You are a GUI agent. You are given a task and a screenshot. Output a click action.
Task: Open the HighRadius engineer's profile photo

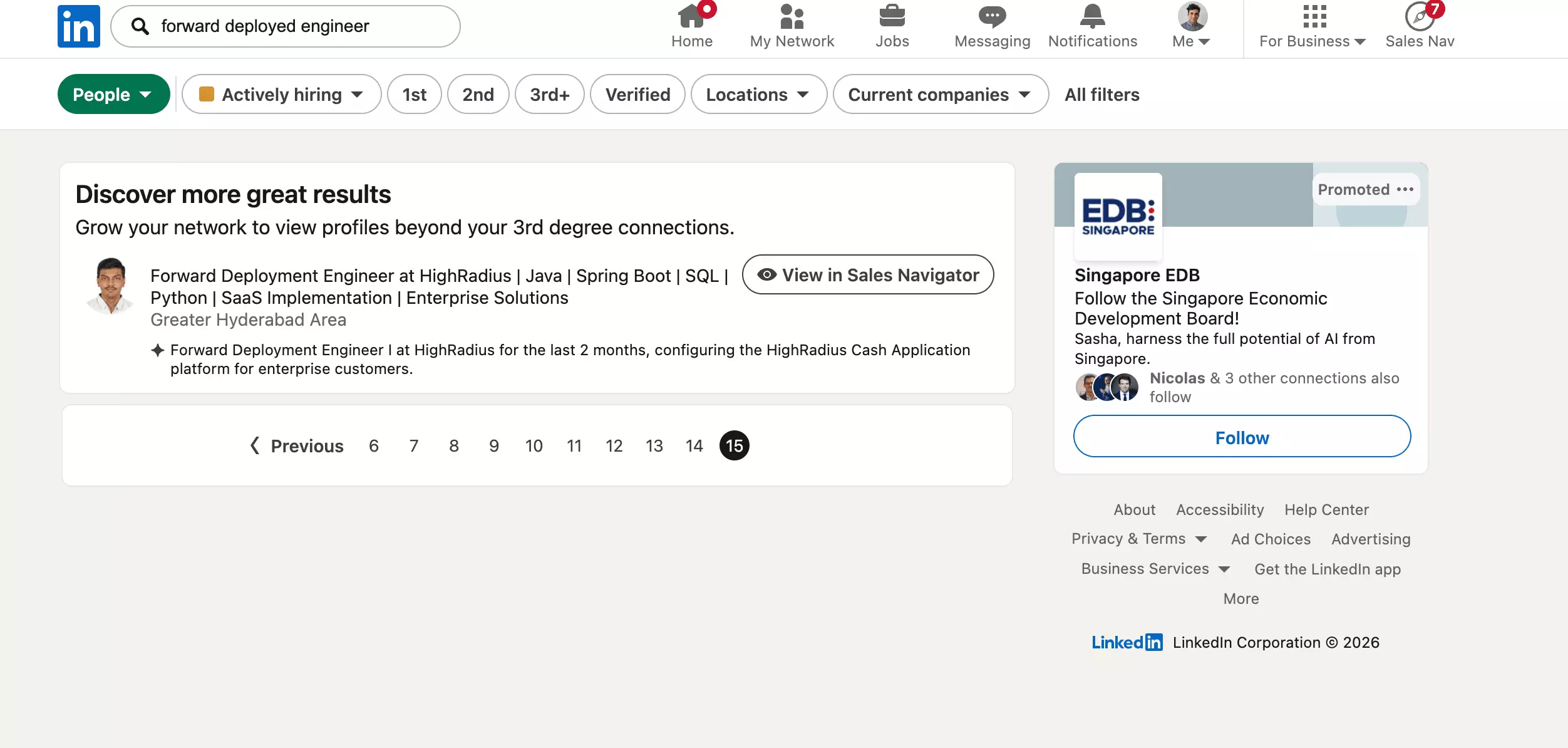coord(110,286)
